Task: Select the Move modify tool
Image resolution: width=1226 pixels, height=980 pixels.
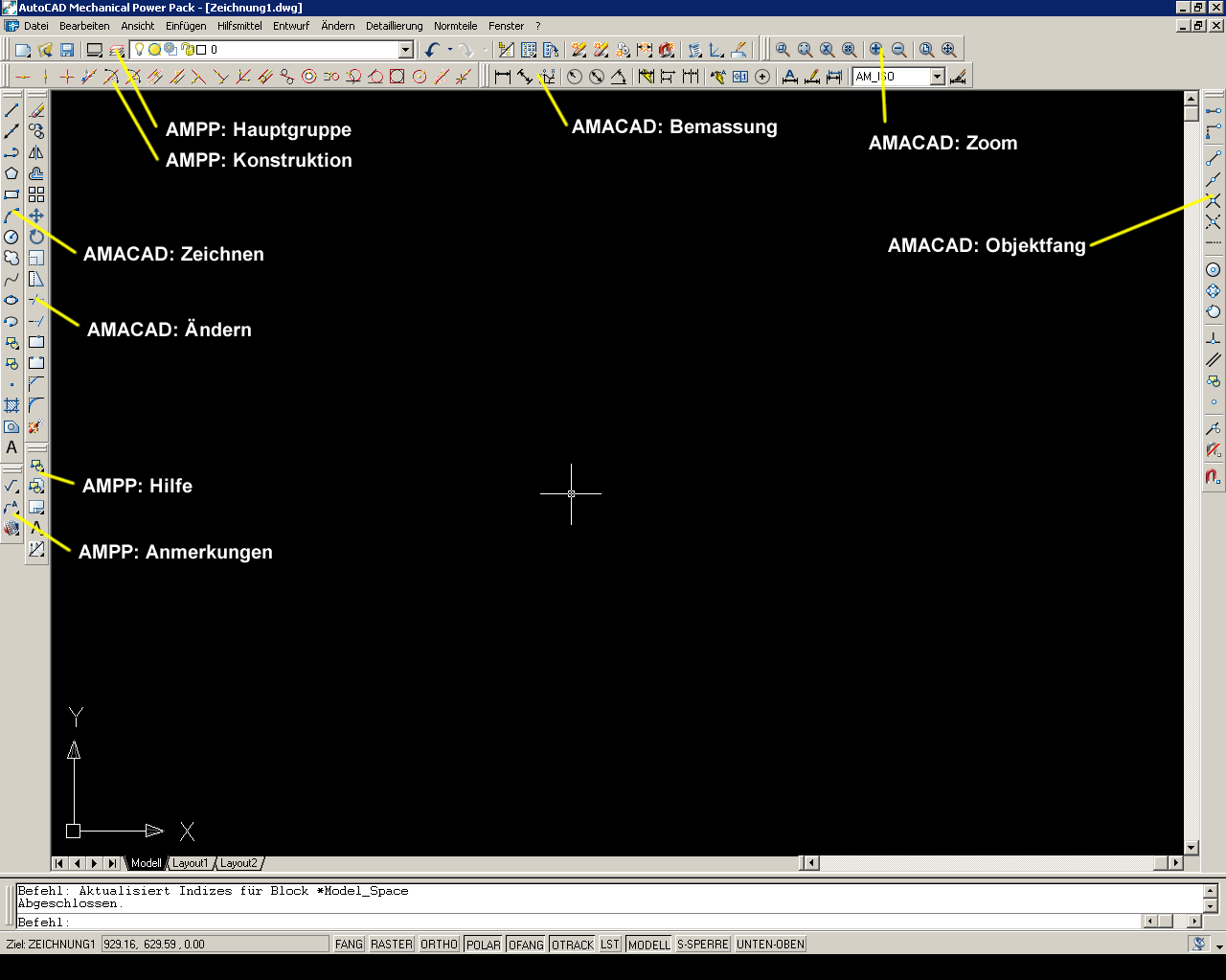Action: point(35,216)
